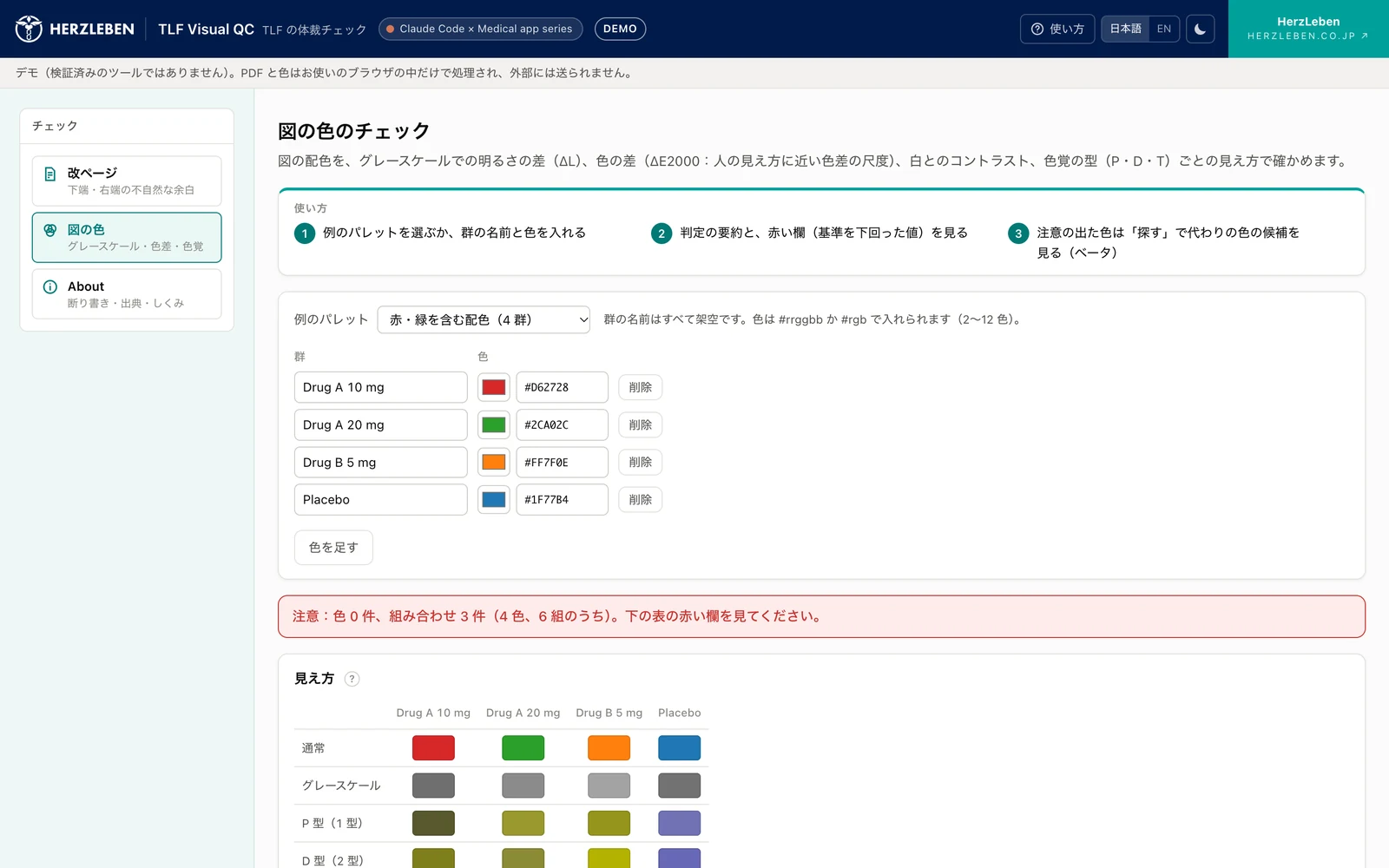Click the 通常 row red swatch

[433, 748]
